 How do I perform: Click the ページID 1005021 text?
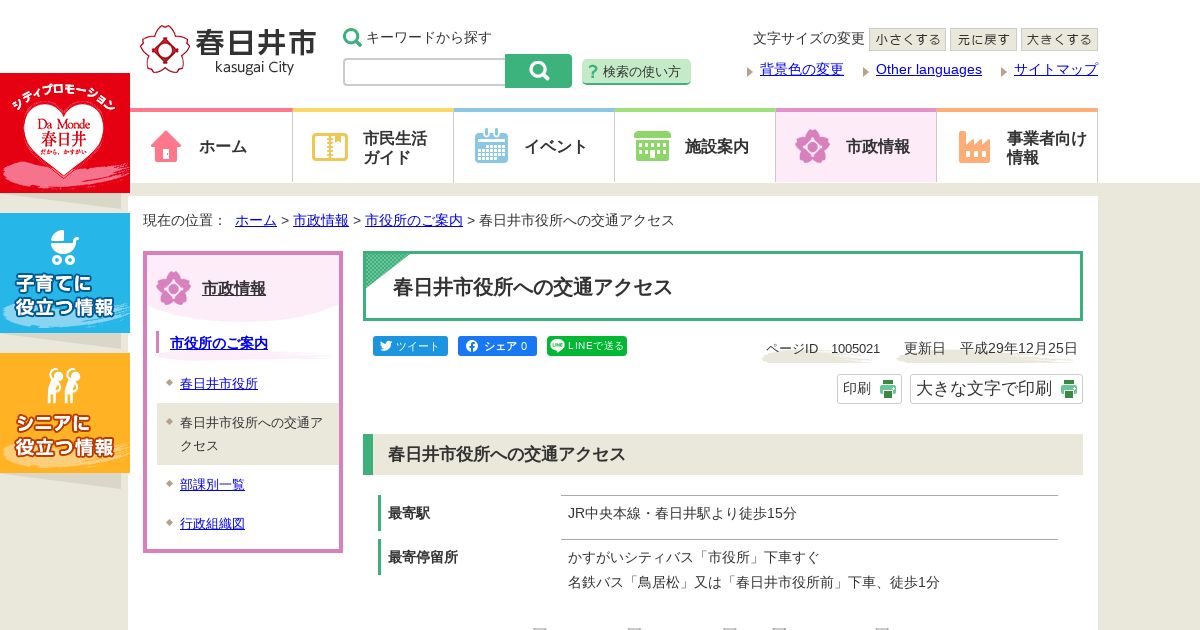823,348
